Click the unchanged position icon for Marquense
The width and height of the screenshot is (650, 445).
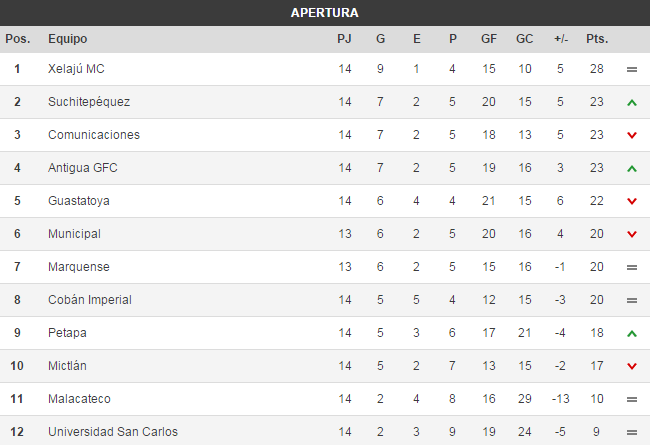[631, 268]
